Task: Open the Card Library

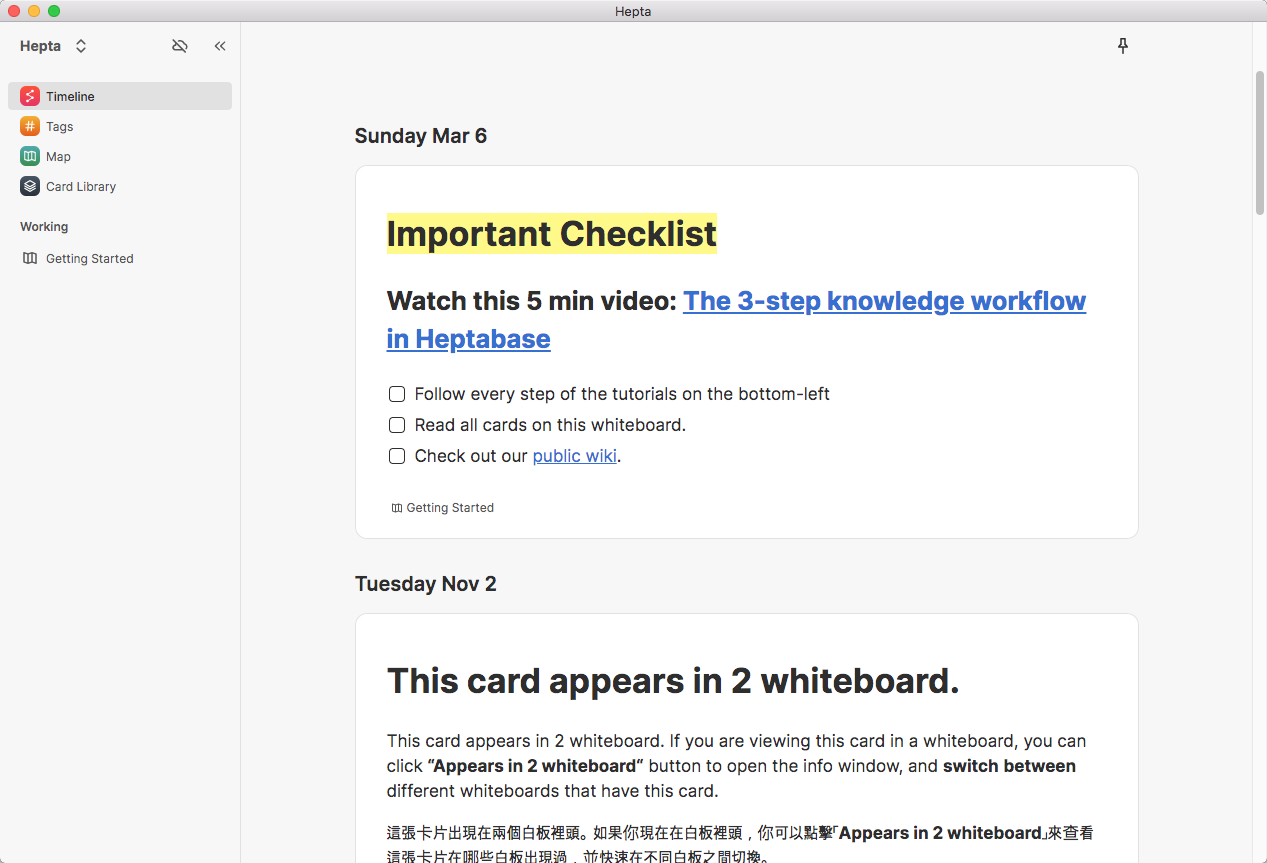Action: click(120, 186)
